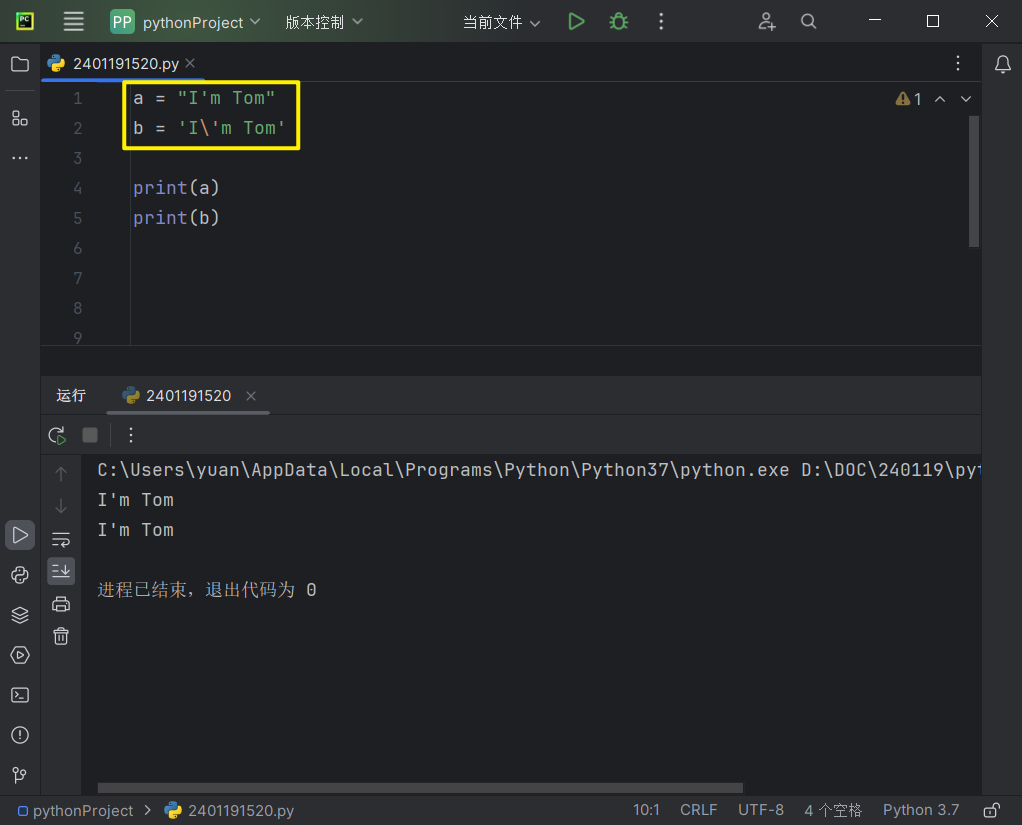
Task: Click string "I'm Tom" on line 1
Action: coord(226,98)
